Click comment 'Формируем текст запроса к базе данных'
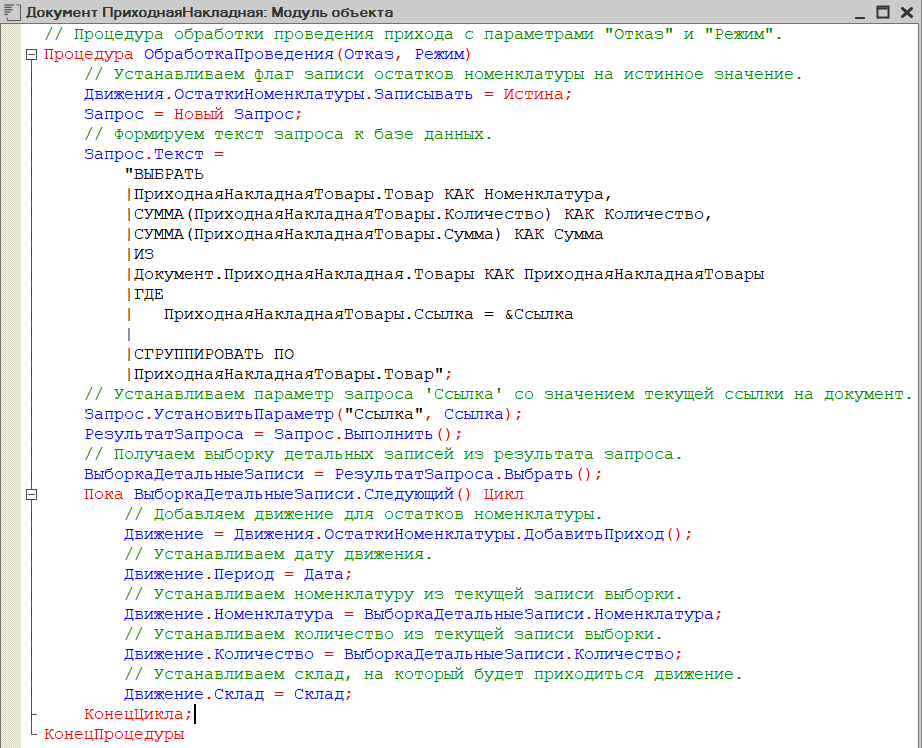The image size is (922, 748). 288,135
